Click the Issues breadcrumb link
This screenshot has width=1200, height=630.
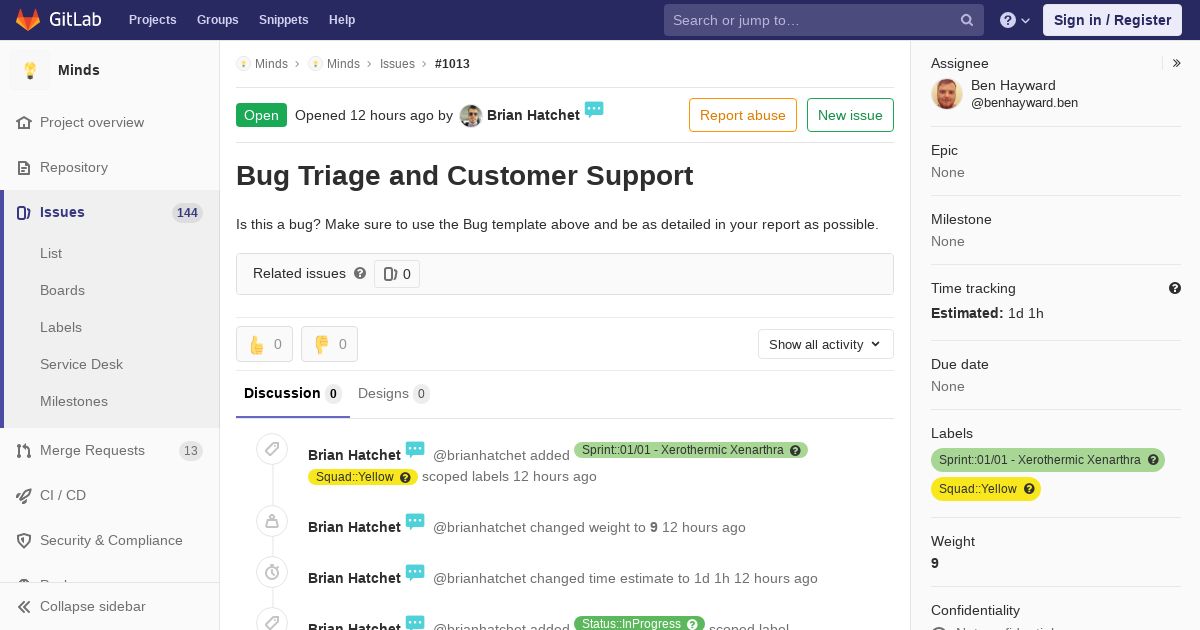tap(397, 63)
